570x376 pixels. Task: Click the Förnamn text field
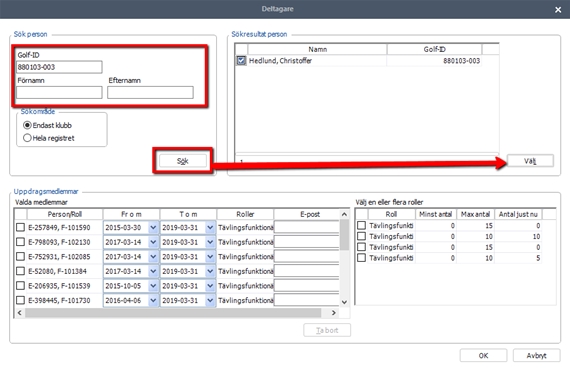click(x=59, y=92)
